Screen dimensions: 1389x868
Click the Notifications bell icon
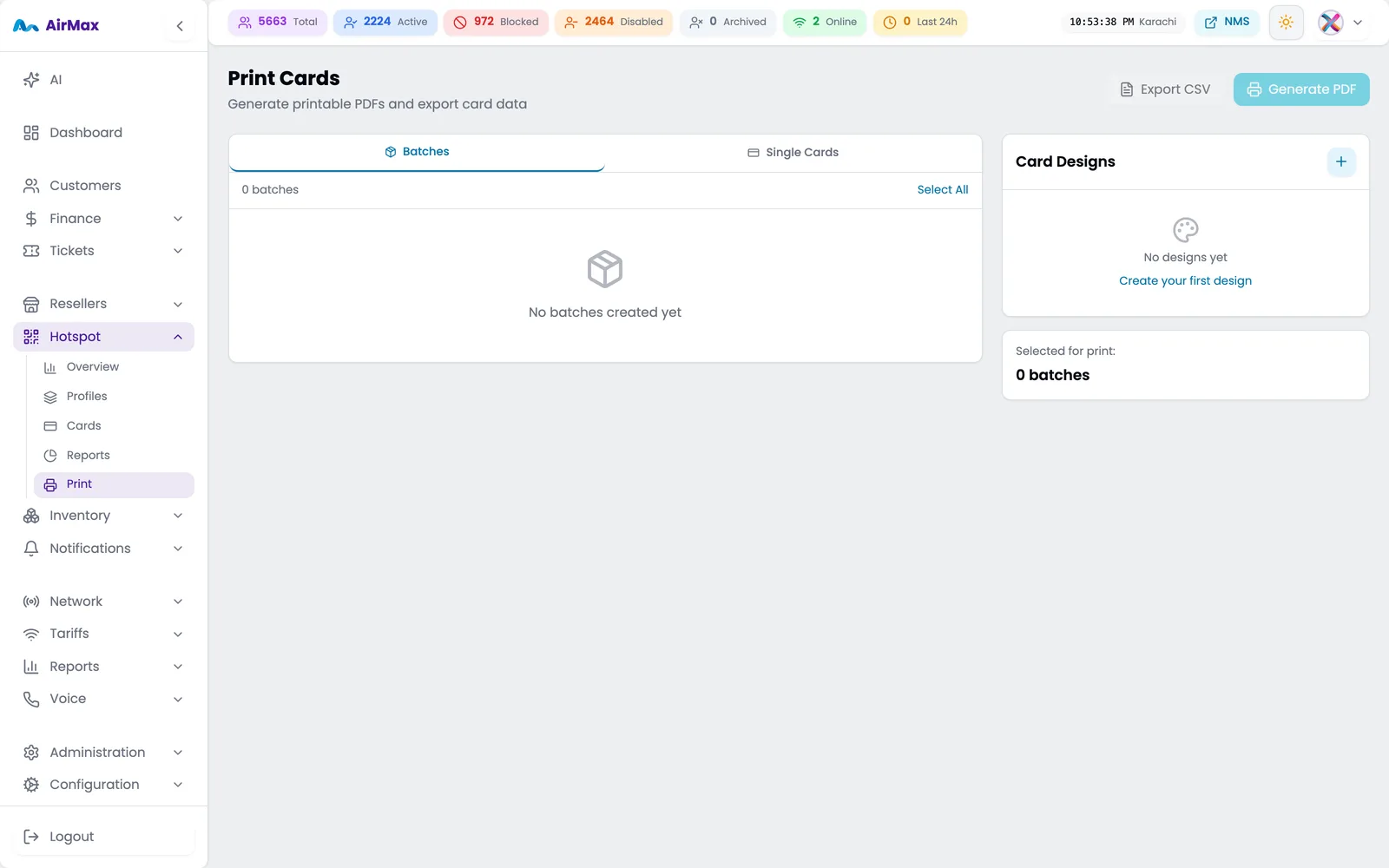point(31,549)
